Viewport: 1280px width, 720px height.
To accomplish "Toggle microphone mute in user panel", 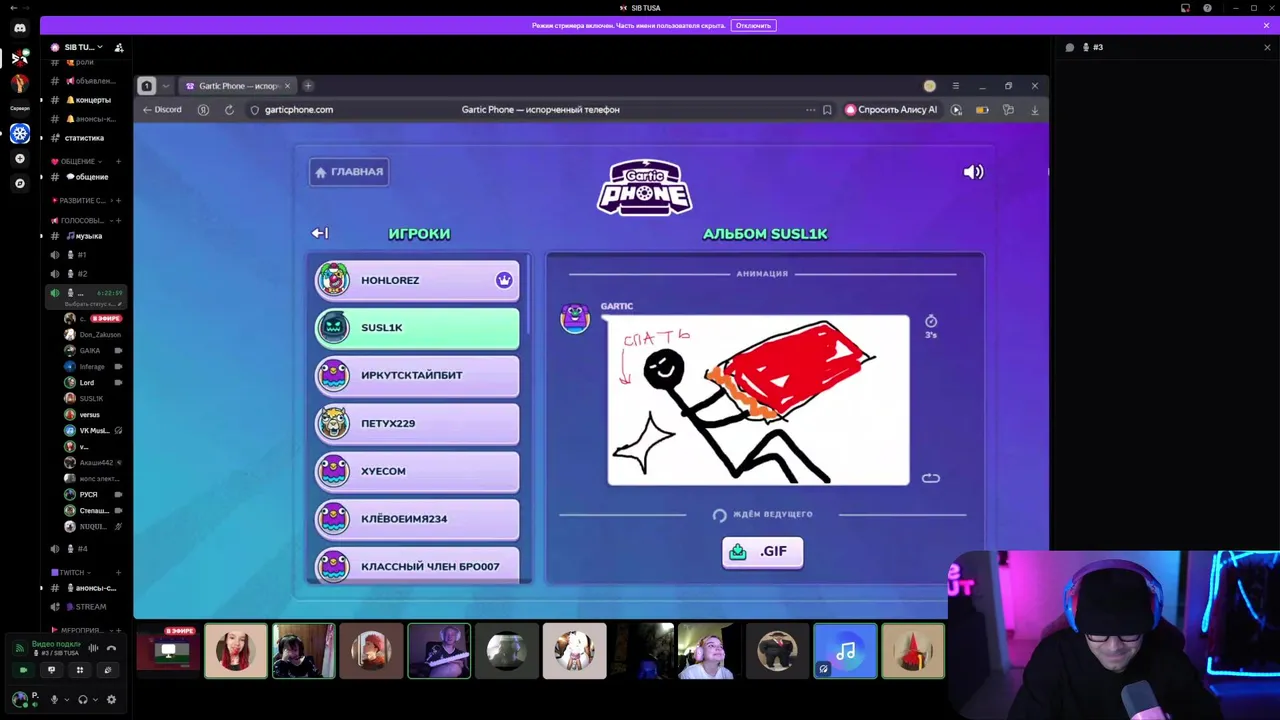I will (x=54, y=699).
